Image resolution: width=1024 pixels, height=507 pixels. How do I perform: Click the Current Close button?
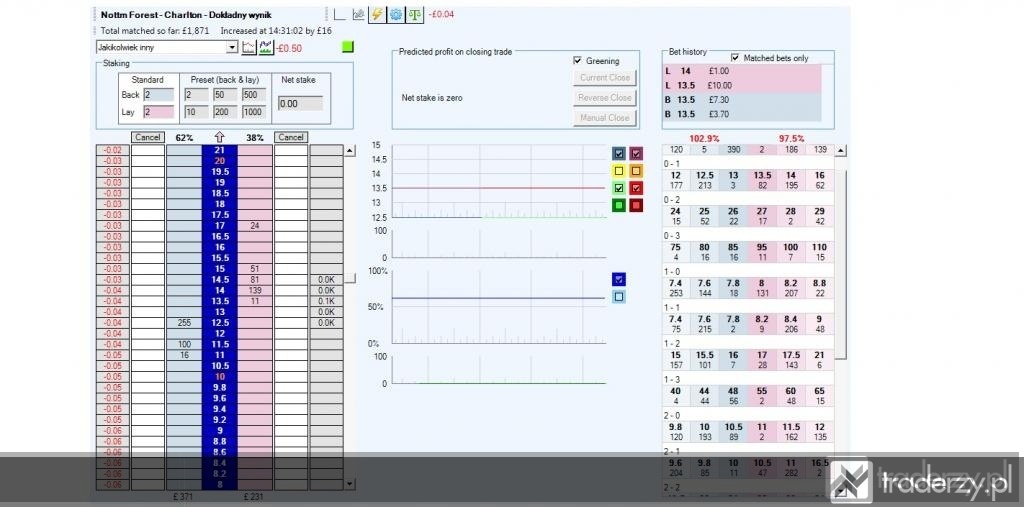coord(605,78)
